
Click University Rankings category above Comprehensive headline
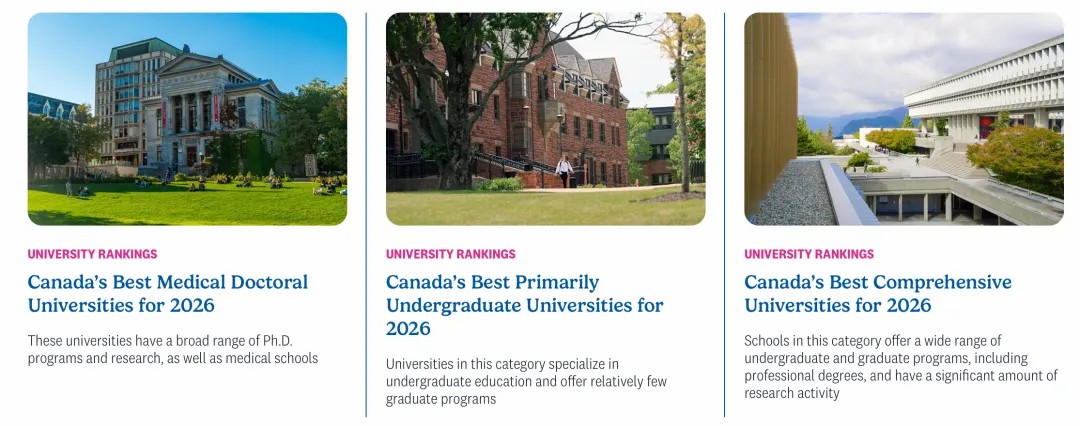[x=809, y=254]
